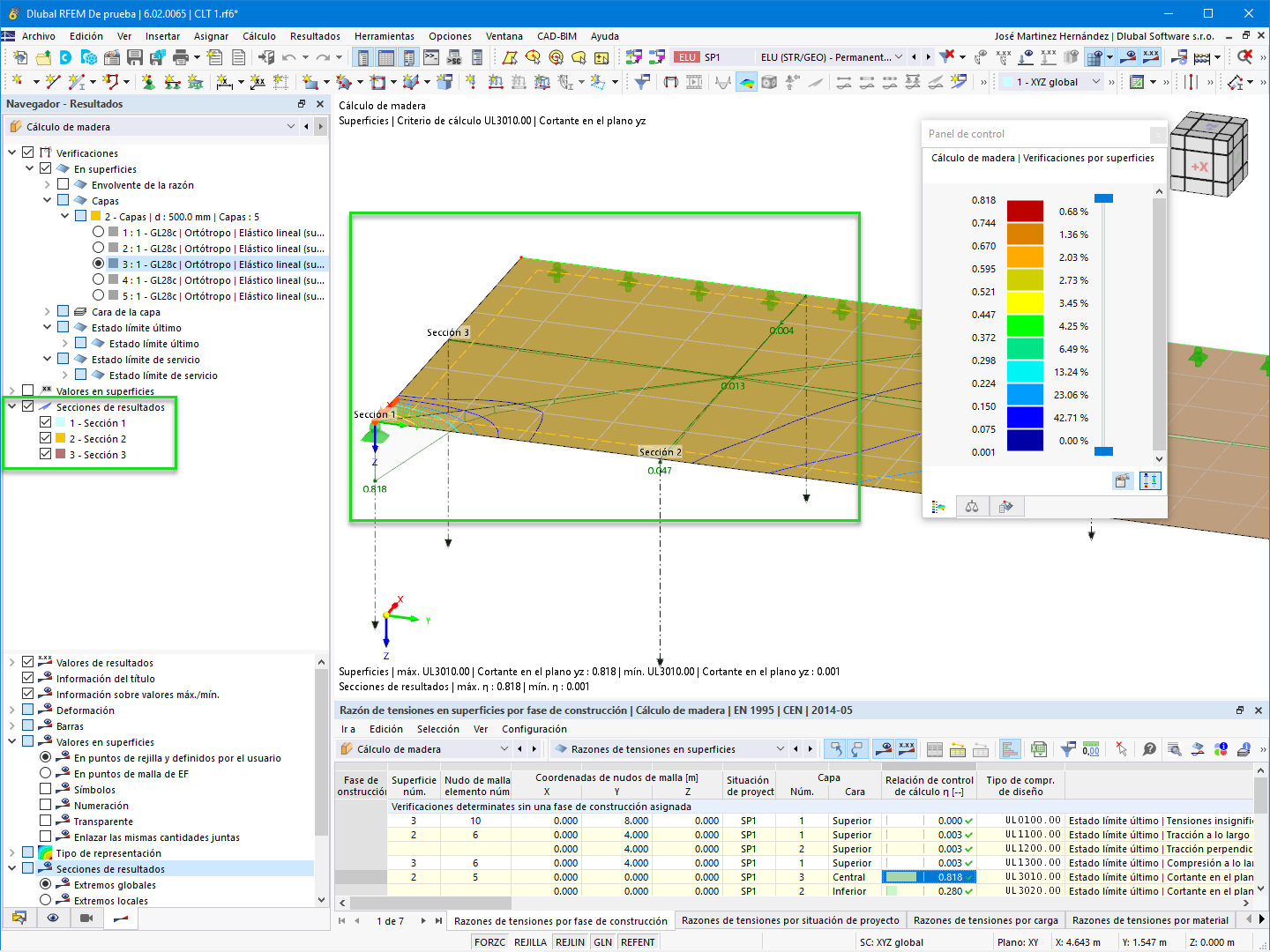Viewport: 1270px width, 952px height.
Task: Click the result deformation curve icon
Action: point(724,82)
